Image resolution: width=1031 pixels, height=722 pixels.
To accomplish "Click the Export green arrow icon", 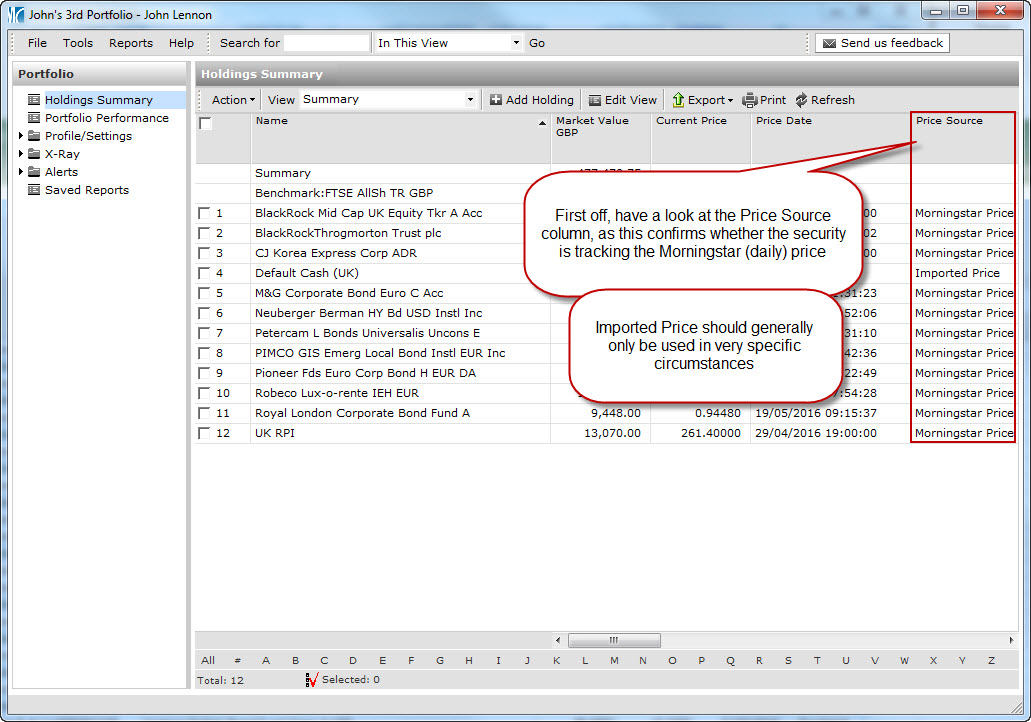I will [678, 100].
